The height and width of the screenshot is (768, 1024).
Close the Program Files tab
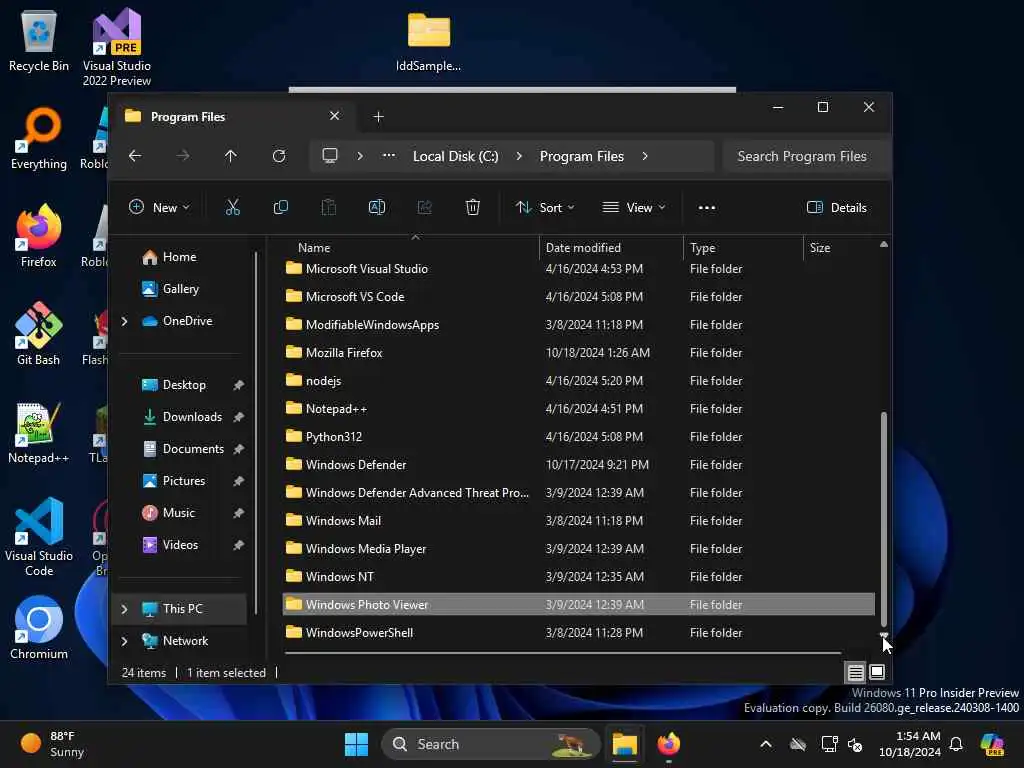tap(334, 116)
